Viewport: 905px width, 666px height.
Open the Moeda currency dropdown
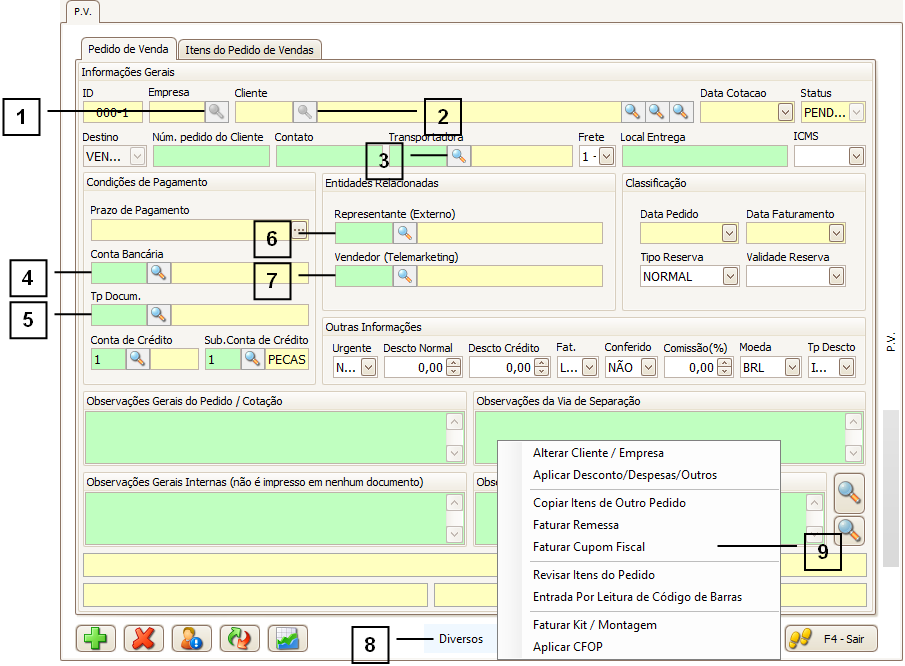click(x=792, y=367)
